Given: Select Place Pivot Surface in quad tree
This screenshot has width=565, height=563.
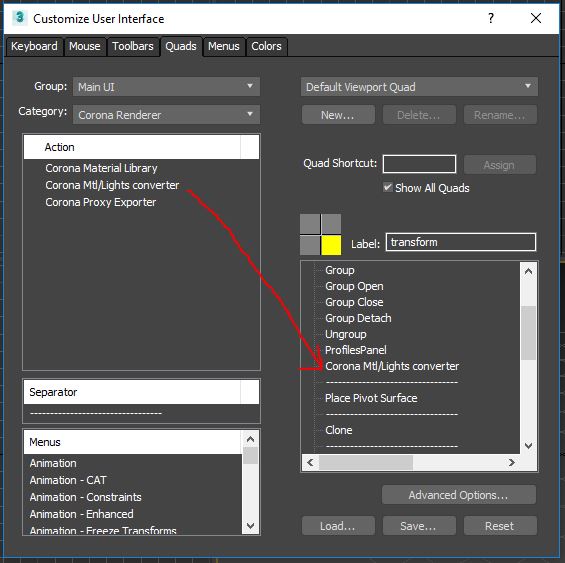Looking at the screenshot, I should (371, 398).
